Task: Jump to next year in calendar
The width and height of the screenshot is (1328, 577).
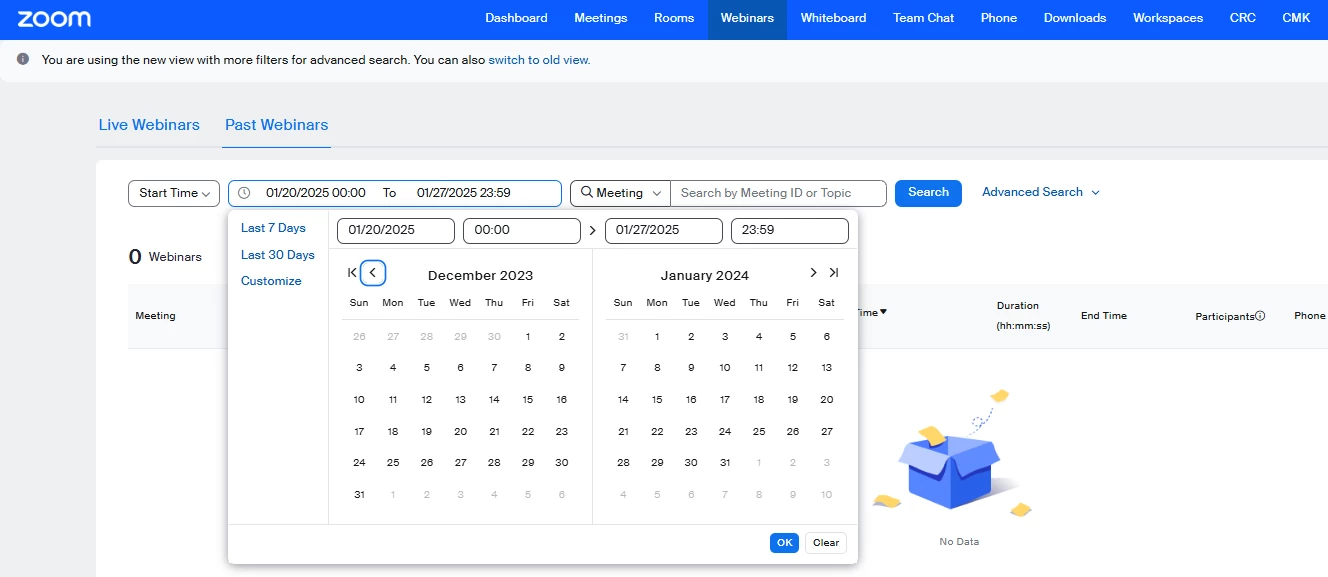Action: click(834, 272)
